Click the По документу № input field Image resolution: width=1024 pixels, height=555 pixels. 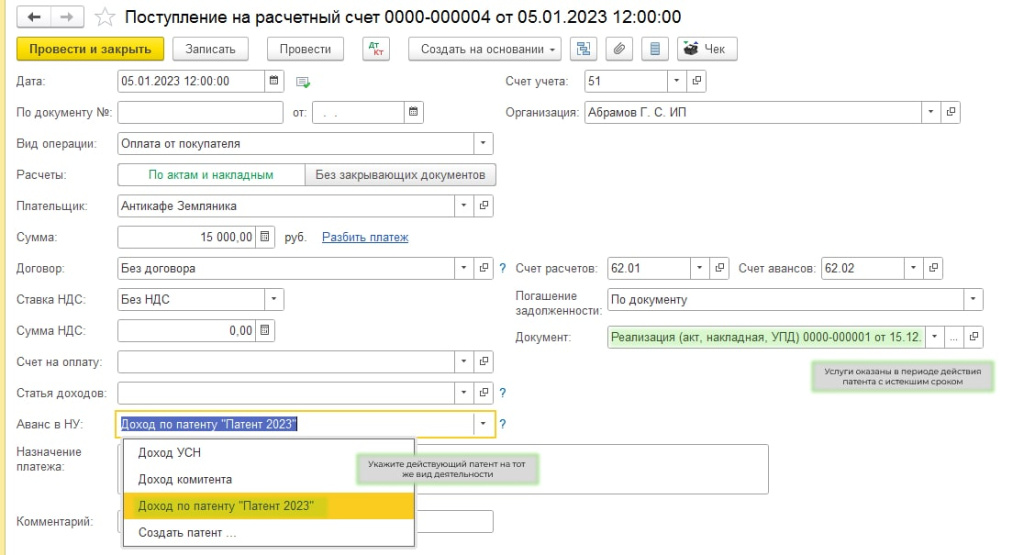pyautogui.click(x=200, y=112)
